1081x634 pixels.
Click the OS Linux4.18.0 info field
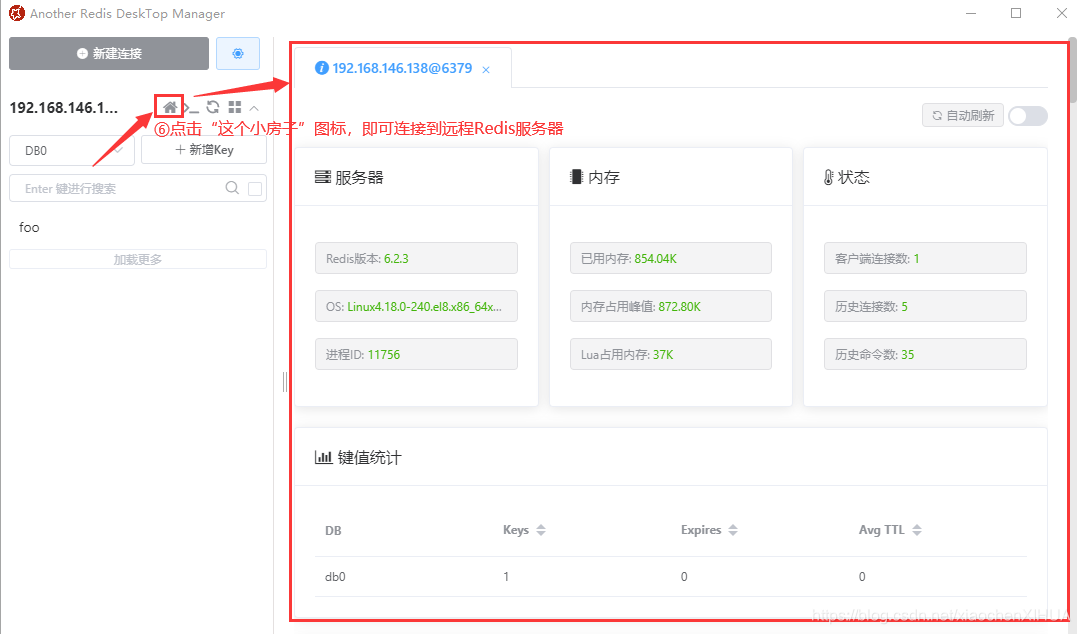(x=416, y=306)
